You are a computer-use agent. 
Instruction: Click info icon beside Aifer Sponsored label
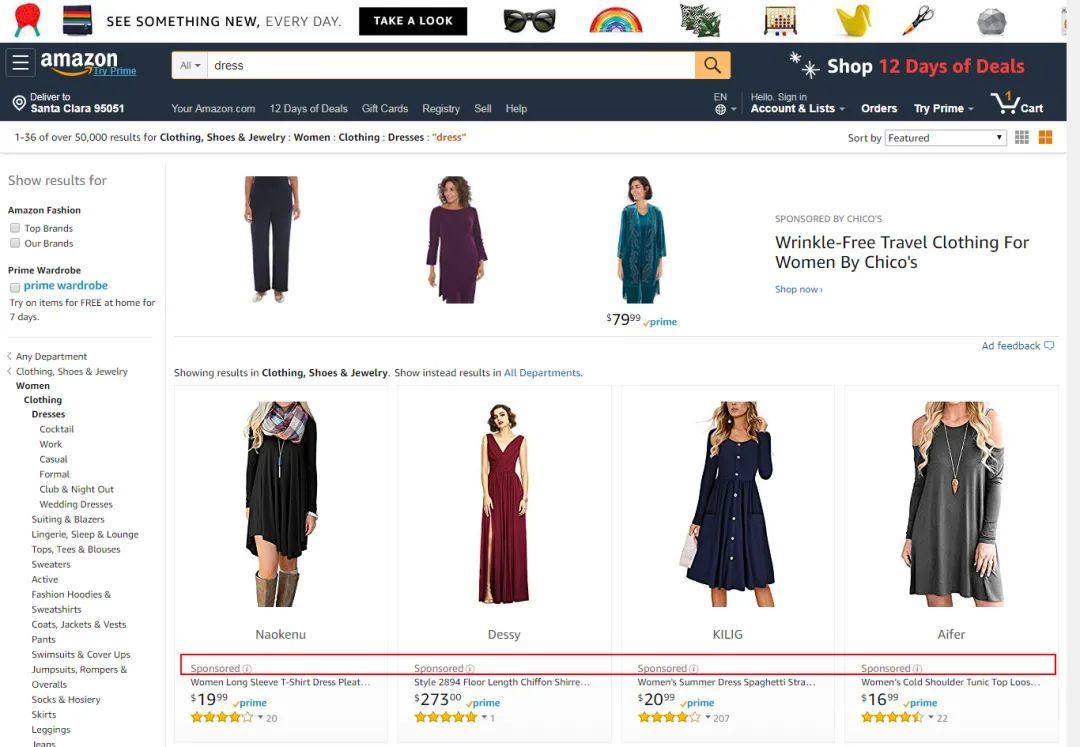point(918,669)
